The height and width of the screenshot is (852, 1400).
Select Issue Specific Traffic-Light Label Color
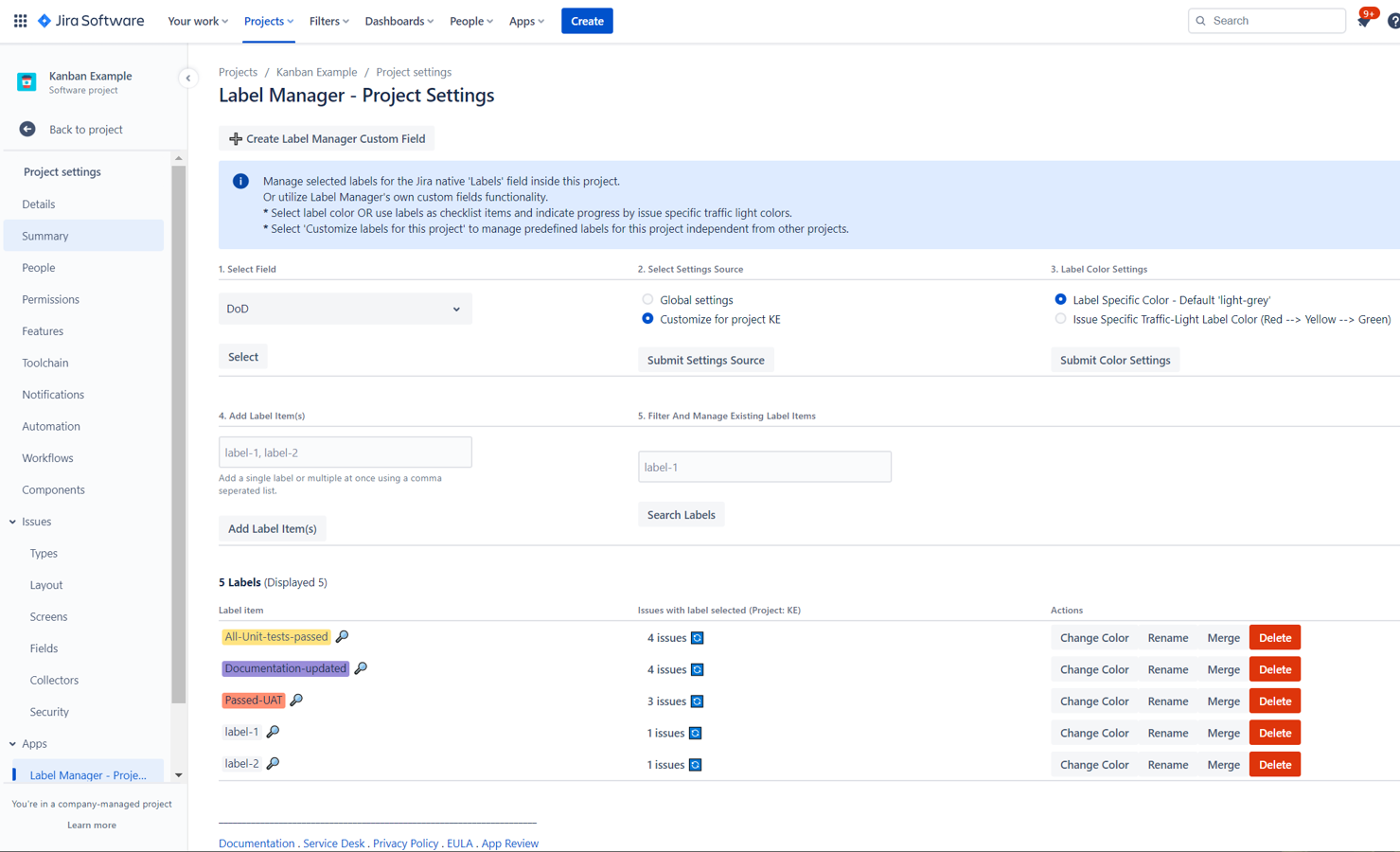pos(1060,319)
